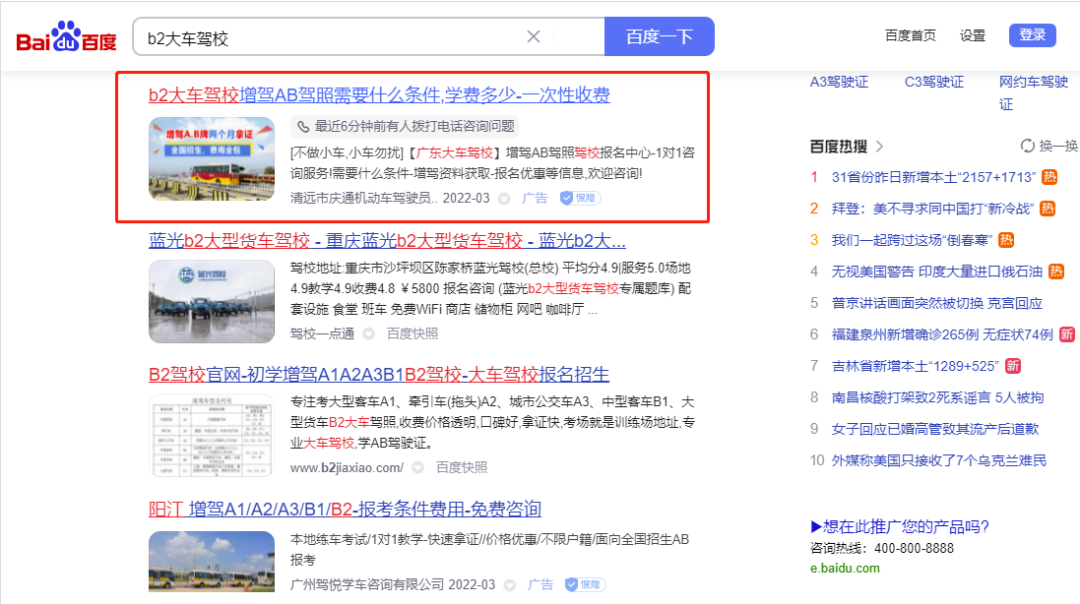
Task: Expand dropdown icon next to www.b2jiaxiao.com
Action: click(418, 468)
